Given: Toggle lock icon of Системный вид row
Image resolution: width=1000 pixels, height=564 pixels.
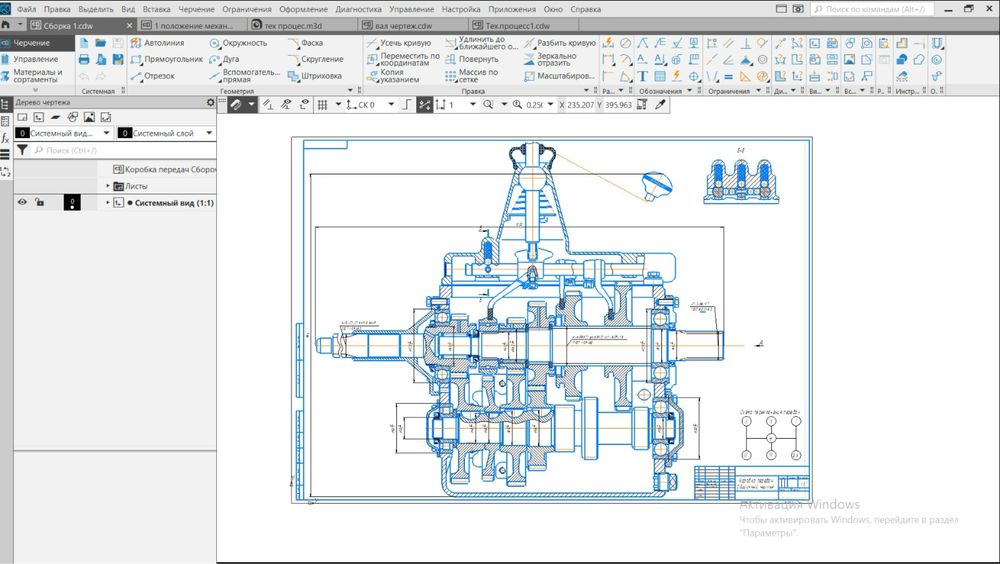Looking at the screenshot, I should pos(39,202).
